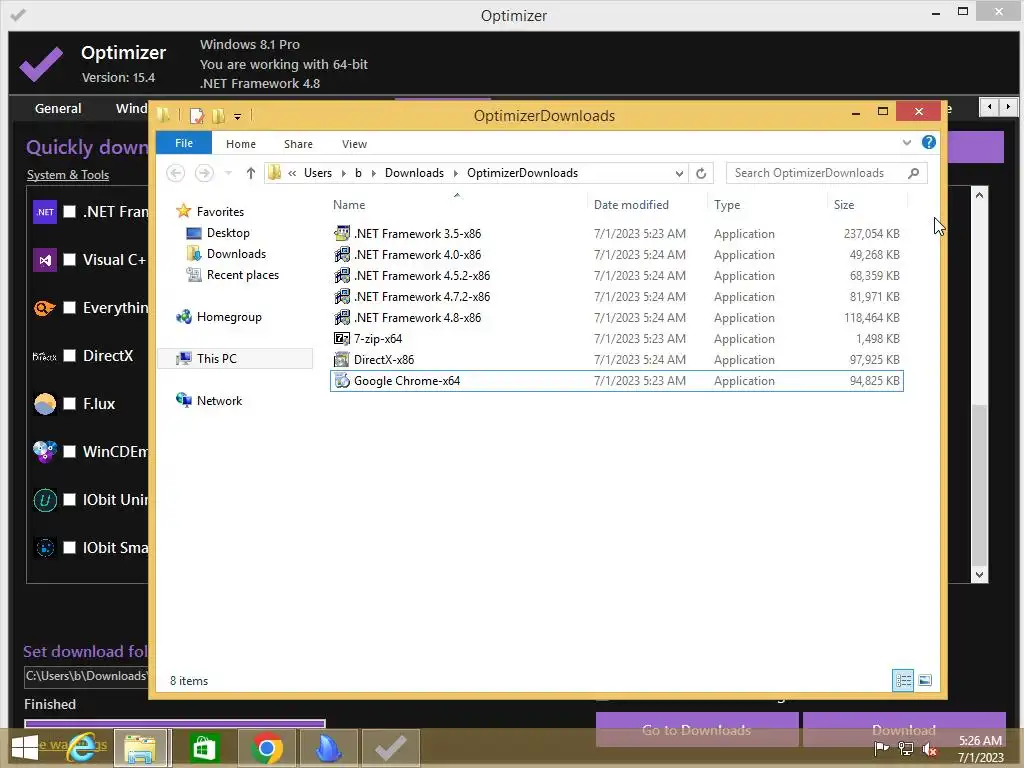Open the File menu in Explorer
Viewport: 1024px width, 768px height.
tap(184, 143)
